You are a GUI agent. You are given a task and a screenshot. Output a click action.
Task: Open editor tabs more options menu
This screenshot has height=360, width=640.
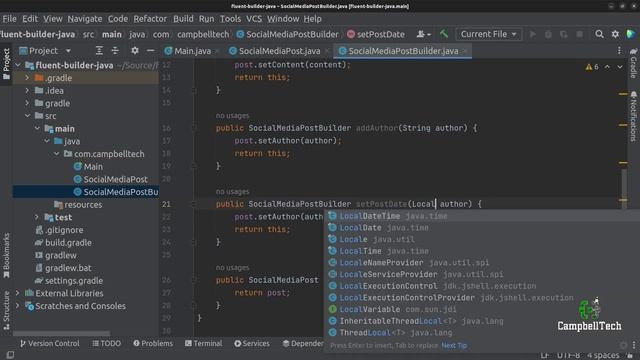coord(619,51)
